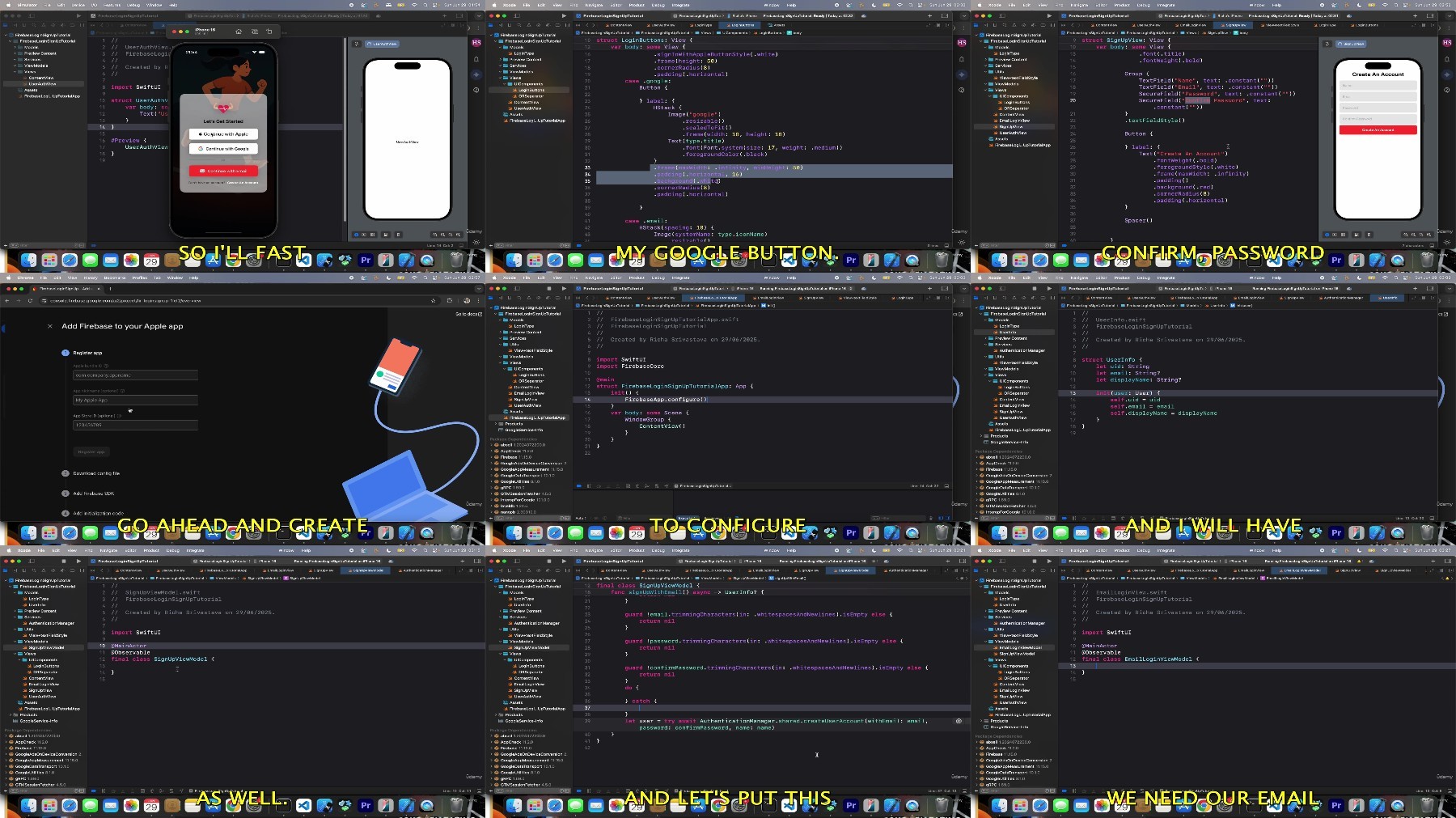Click the help icon beside Apple bundle ID

(106, 366)
